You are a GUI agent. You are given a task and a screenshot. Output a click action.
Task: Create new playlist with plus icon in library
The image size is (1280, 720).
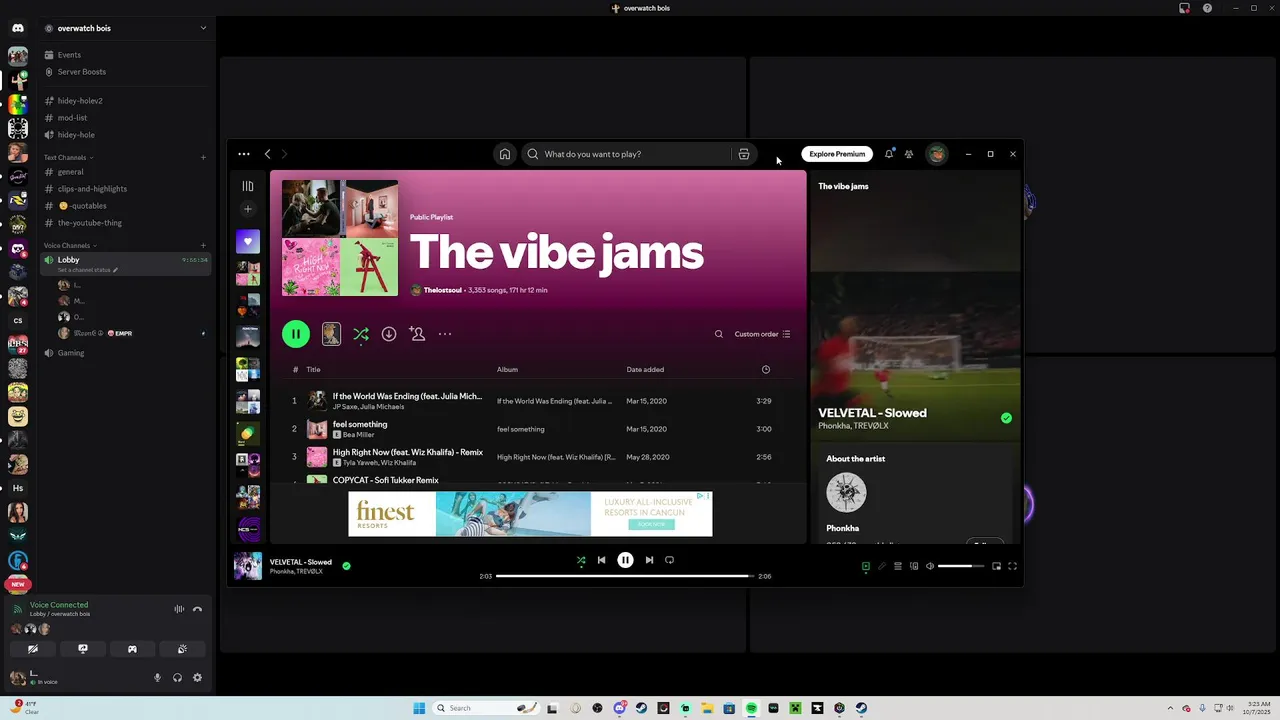[x=248, y=209]
